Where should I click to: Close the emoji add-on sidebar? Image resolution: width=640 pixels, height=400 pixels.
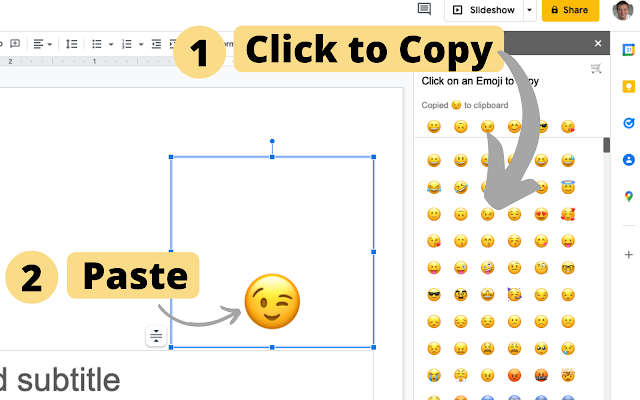(x=598, y=43)
